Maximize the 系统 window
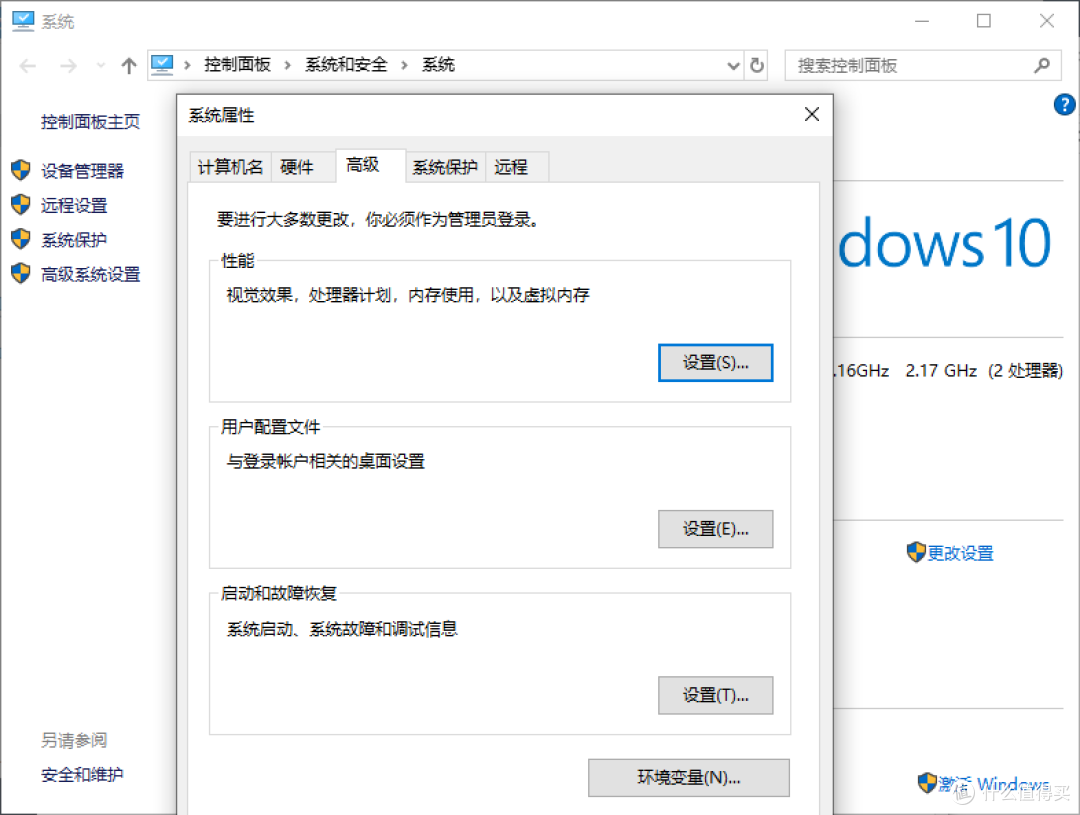The width and height of the screenshot is (1080, 815). click(x=984, y=21)
